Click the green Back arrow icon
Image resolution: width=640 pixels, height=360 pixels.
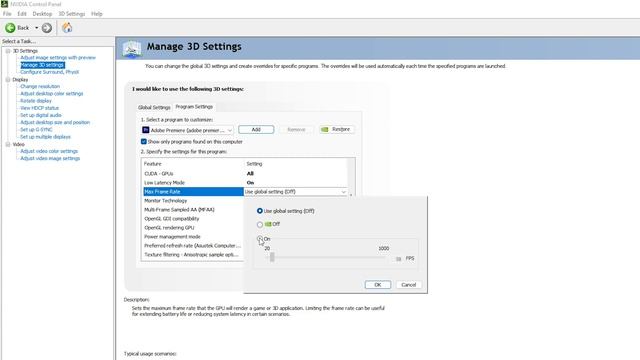(x=10, y=28)
